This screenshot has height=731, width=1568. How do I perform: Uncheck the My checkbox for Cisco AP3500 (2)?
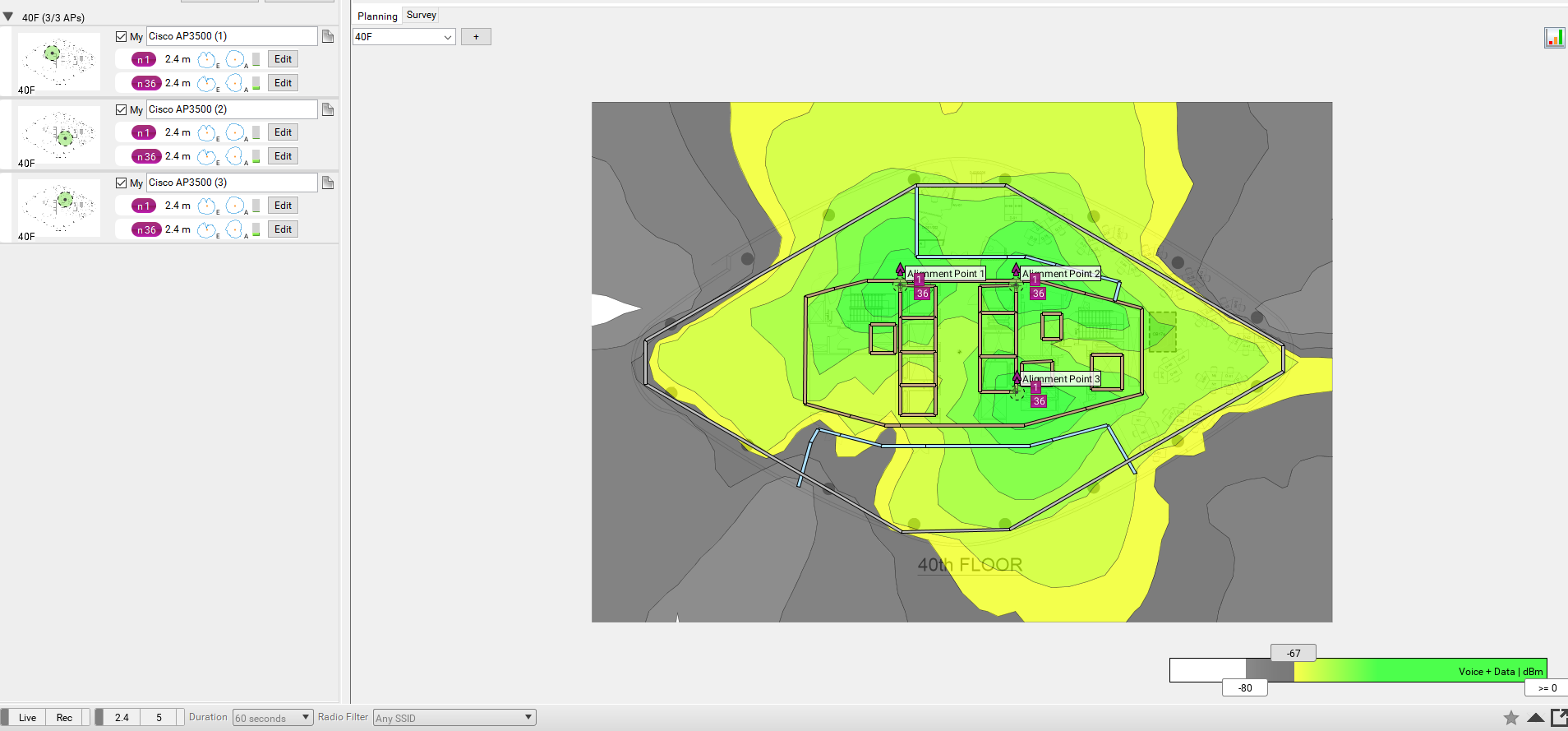(x=122, y=109)
